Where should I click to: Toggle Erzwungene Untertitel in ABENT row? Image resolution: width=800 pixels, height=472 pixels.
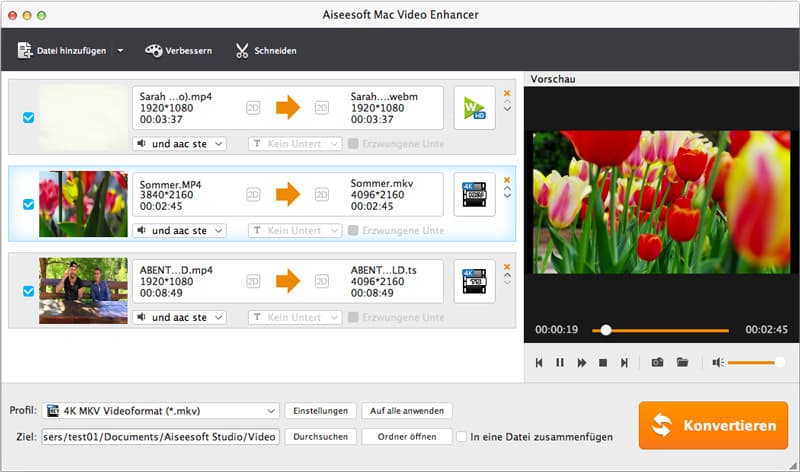[x=353, y=317]
